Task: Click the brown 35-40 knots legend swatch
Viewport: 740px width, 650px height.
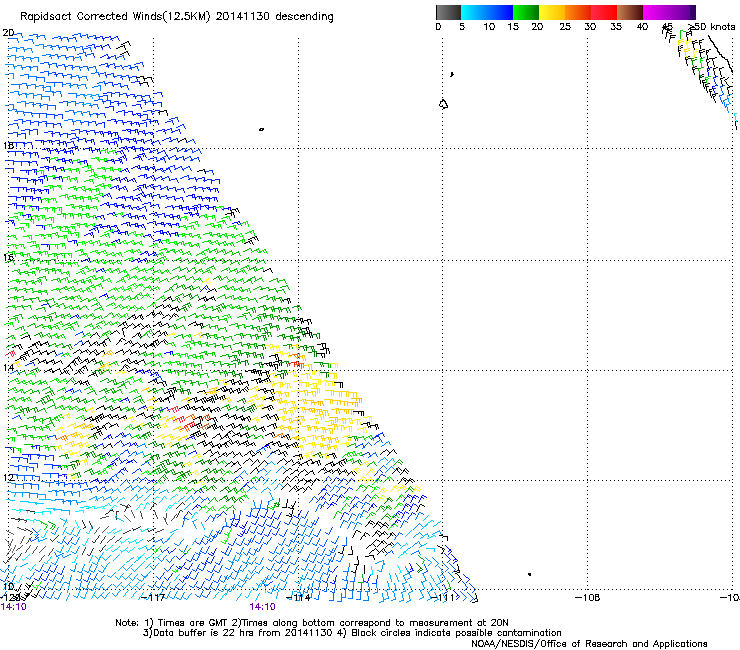Action: [630, 12]
